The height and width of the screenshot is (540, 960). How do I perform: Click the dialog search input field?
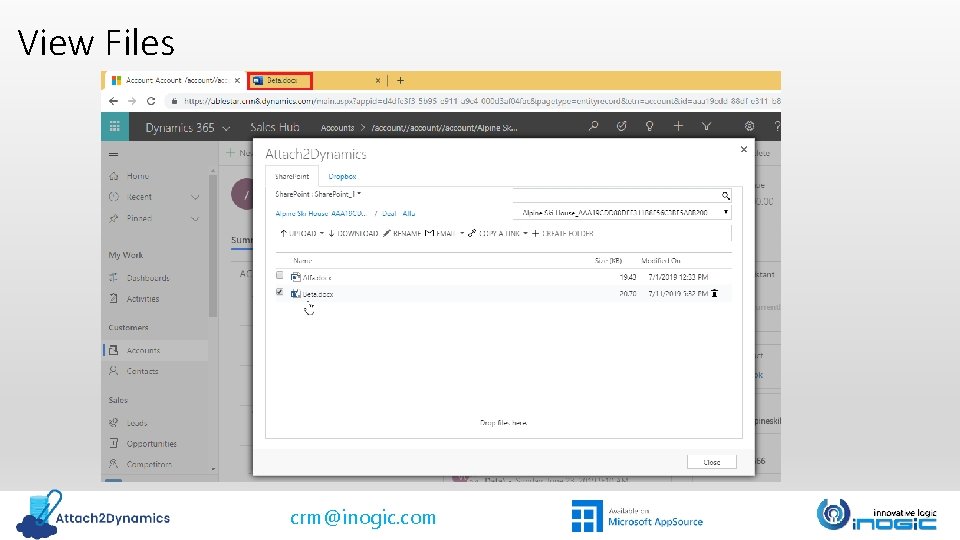(617, 195)
